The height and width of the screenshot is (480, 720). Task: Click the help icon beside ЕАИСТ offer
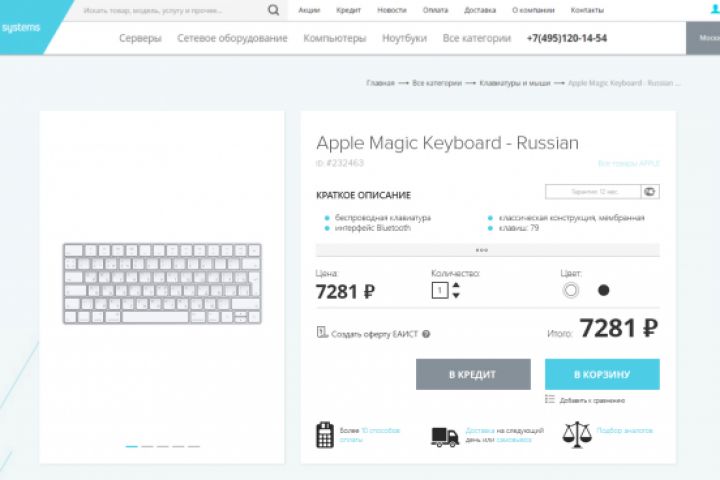pyautogui.click(x=426, y=335)
